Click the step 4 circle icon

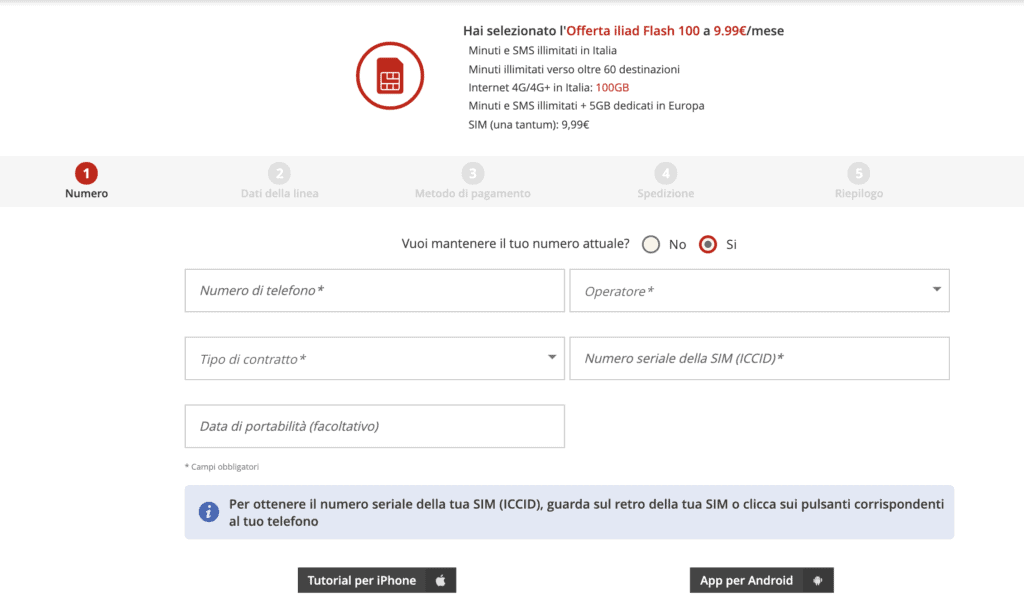point(666,173)
